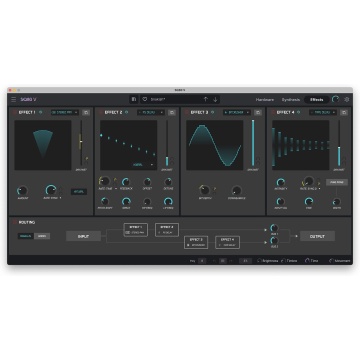The image size is (360, 360).
Task: Select the Series routing mode
Action: [42, 236]
